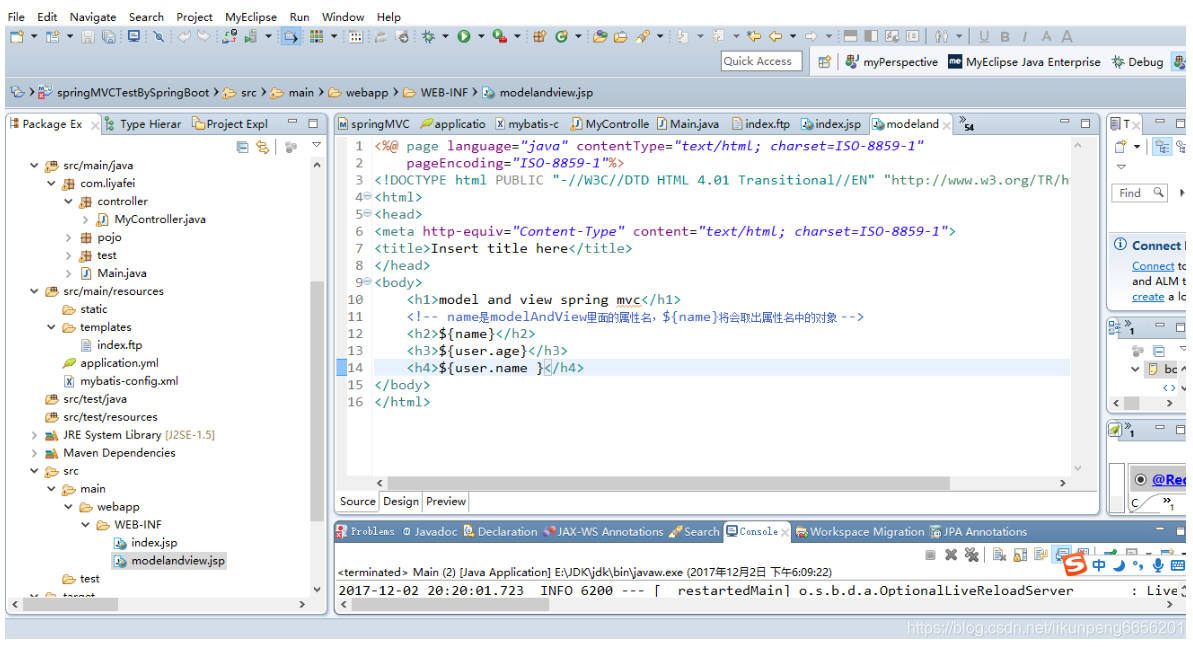Switch to MyEclipse Java Enterprise perspective
Image resolution: width=1193 pixels, height=647 pixels.
click(x=1024, y=62)
